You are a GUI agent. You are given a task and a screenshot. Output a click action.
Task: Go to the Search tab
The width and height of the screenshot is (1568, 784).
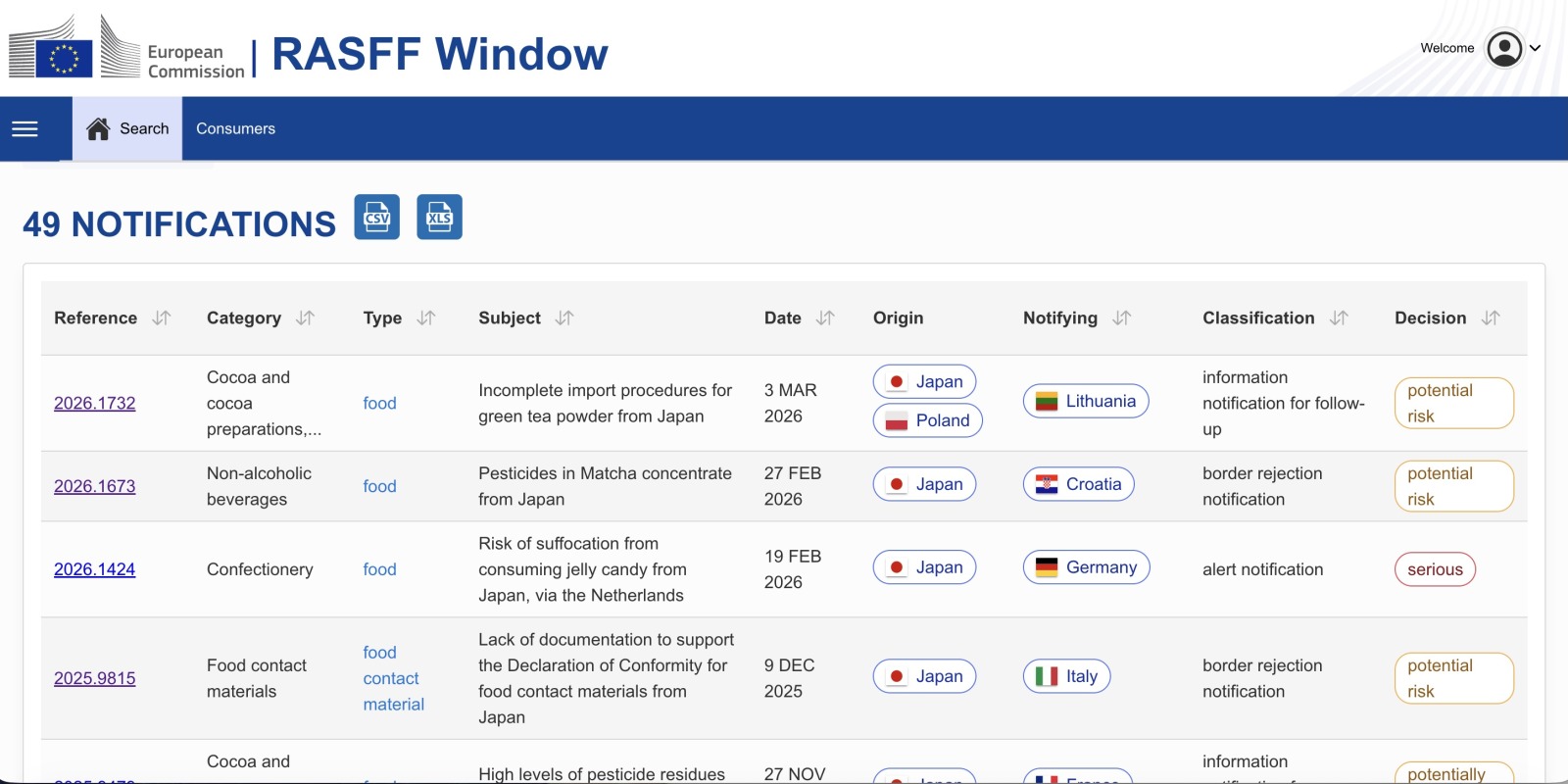tap(127, 128)
